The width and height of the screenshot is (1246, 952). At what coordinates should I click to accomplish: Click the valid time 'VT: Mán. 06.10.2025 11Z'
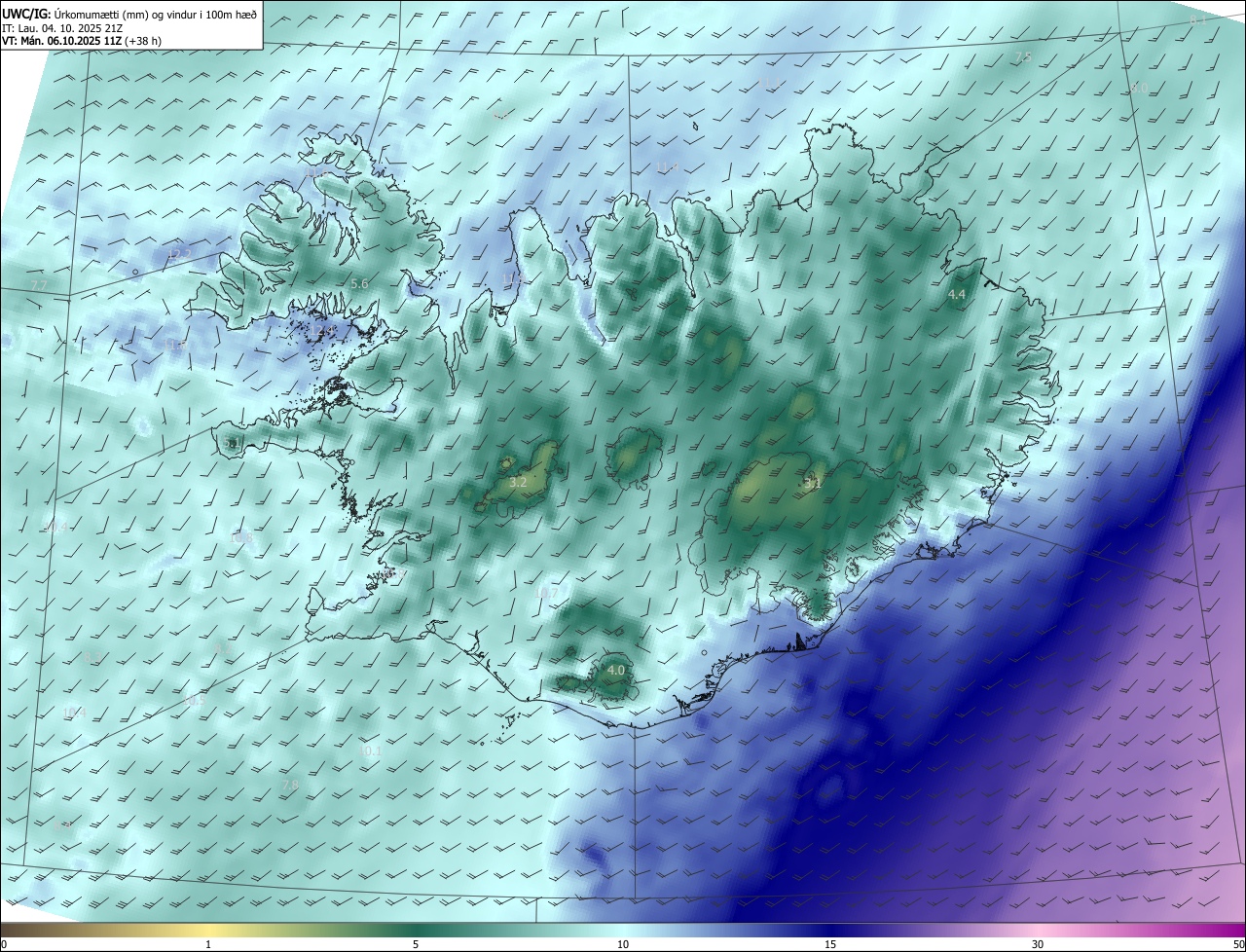[61, 41]
